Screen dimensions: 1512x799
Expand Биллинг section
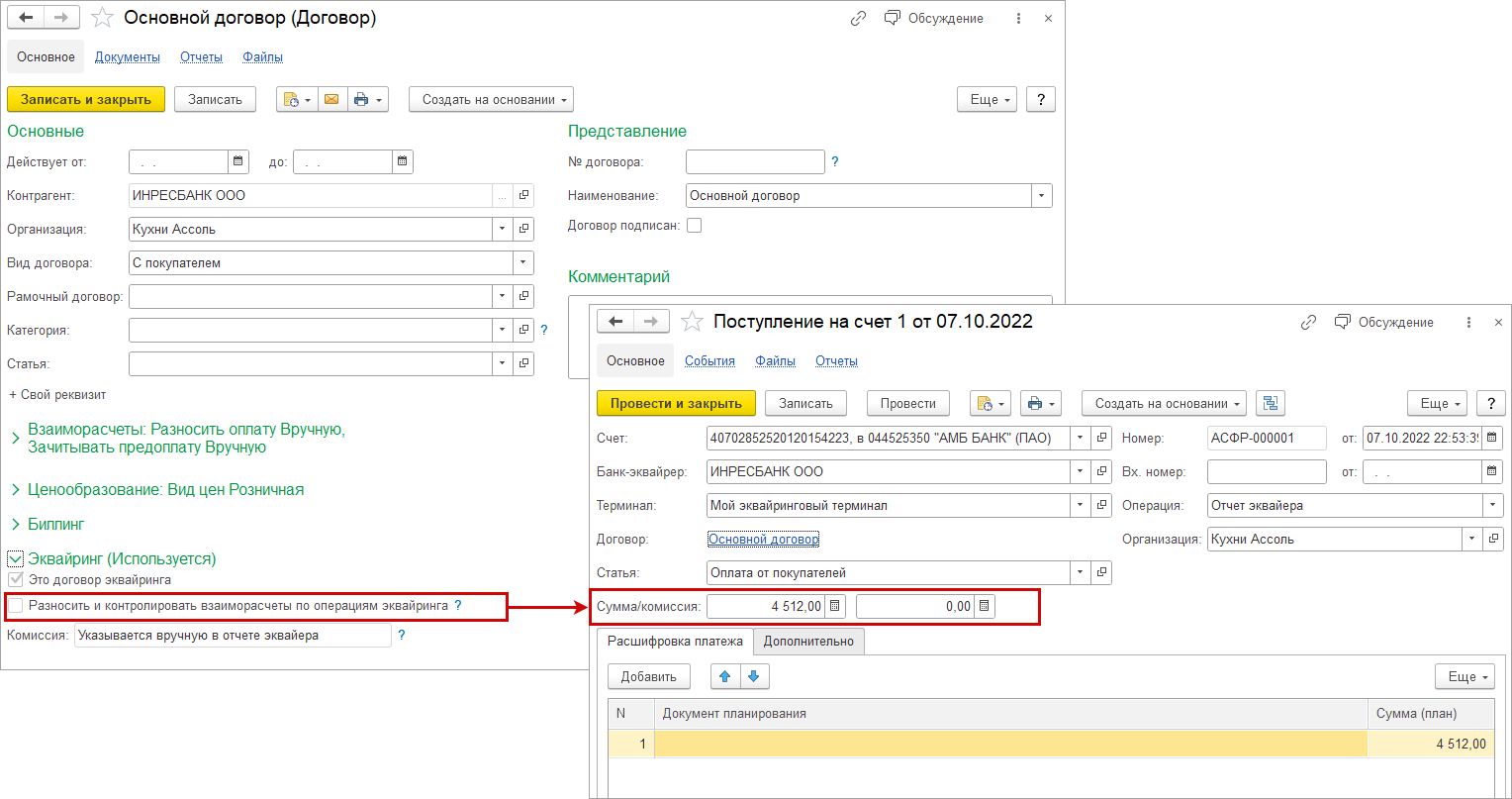[15, 523]
